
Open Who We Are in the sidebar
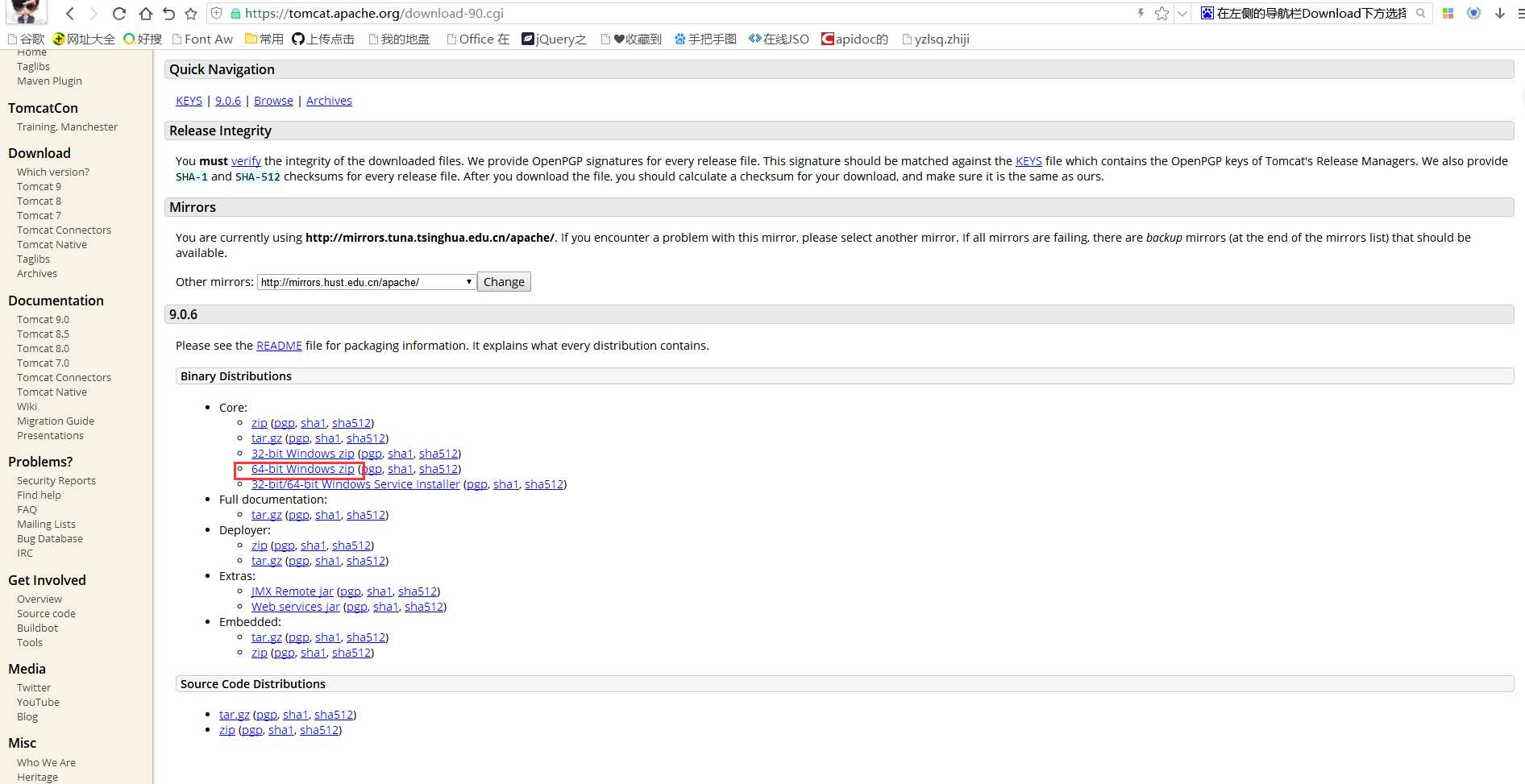46,762
